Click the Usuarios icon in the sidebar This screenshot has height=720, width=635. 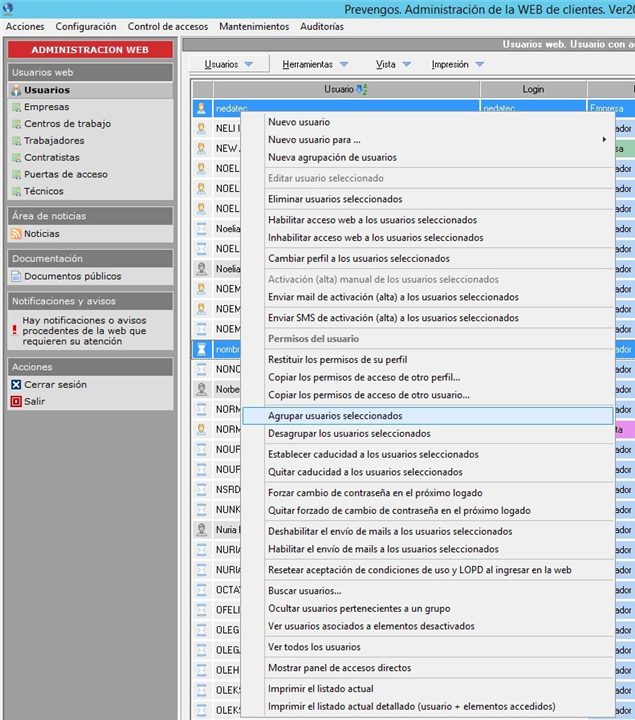pyautogui.click(x=16, y=90)
